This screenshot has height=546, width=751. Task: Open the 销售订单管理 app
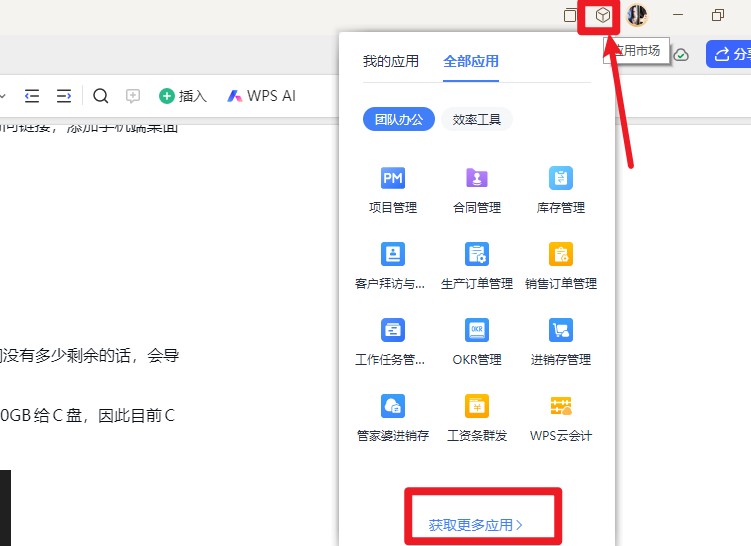click(561, 266)
